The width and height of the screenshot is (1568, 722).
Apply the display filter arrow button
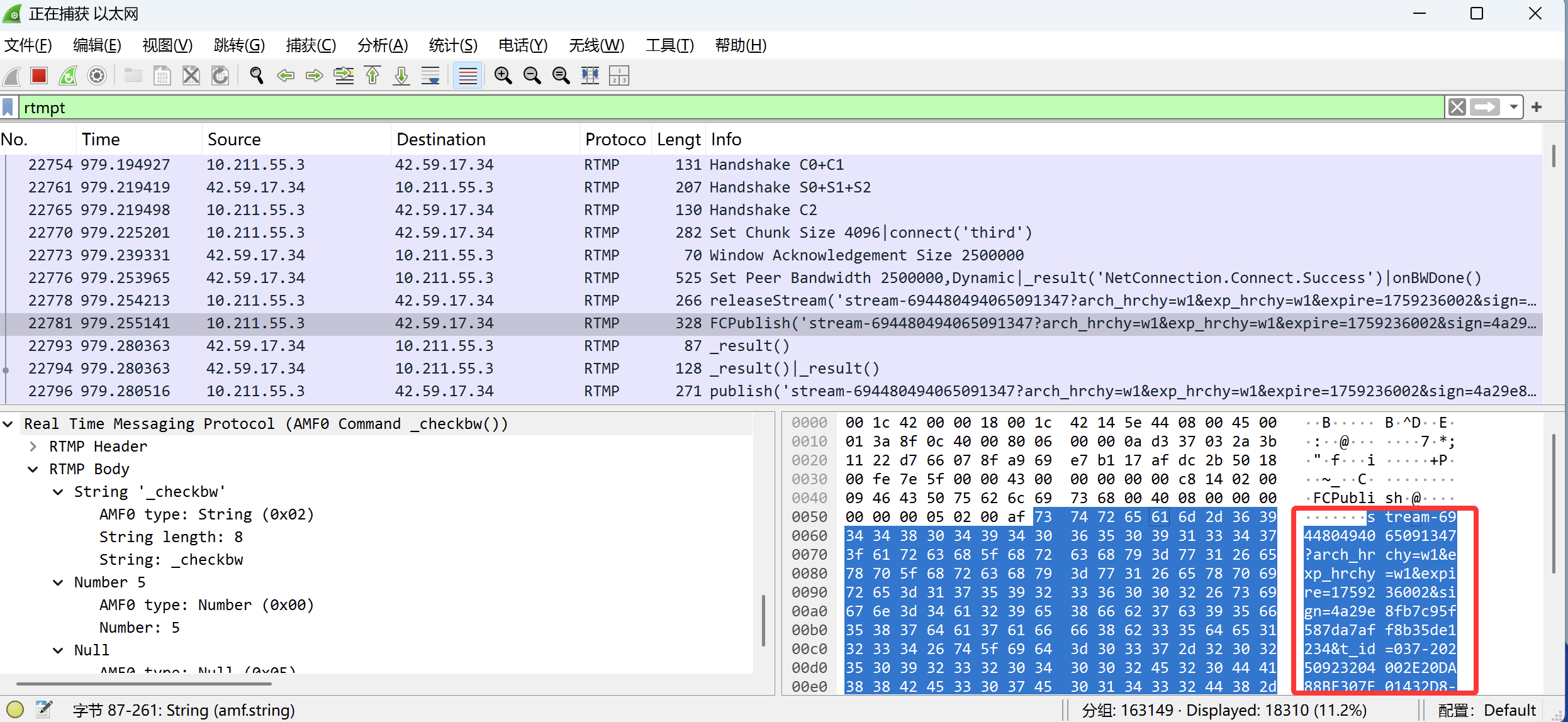pyautogui.click(x=1485, y=108)
